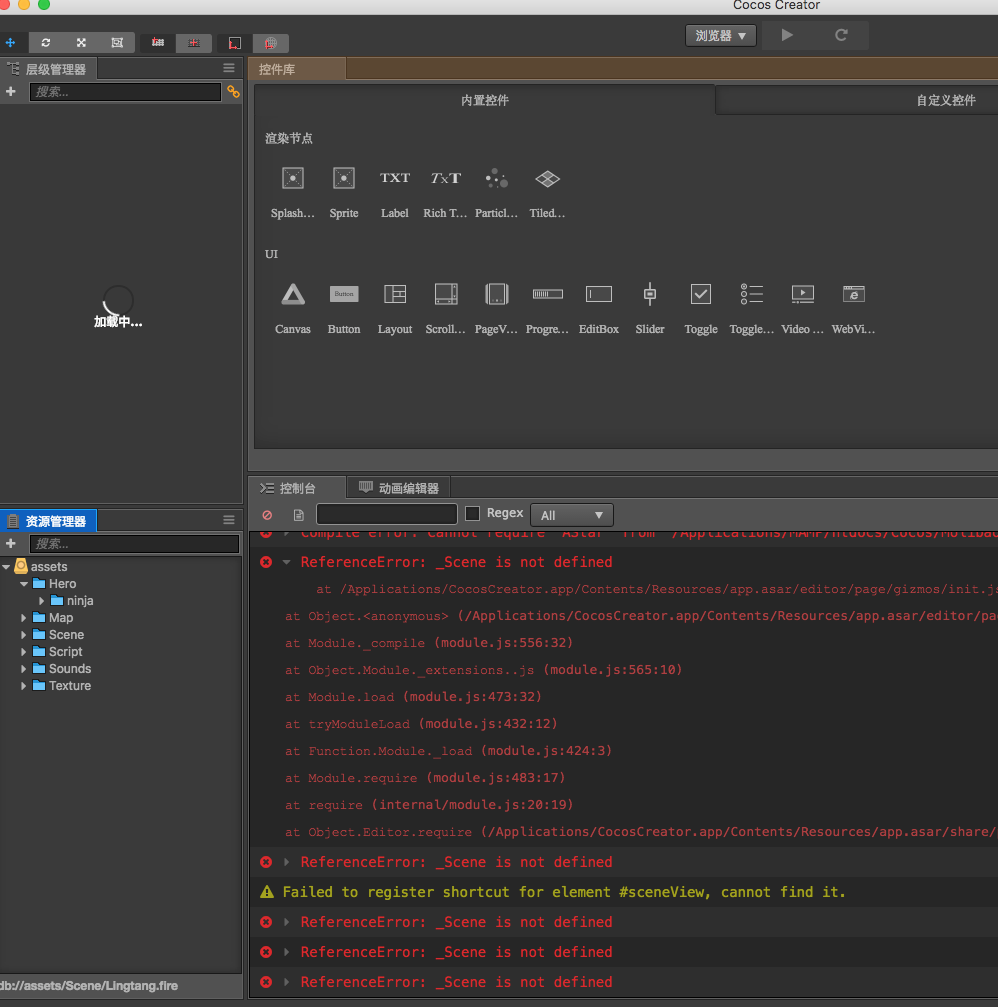Enable the Regex checkbox
This screenshot has height=1007, width=998.
click(473, 514)
